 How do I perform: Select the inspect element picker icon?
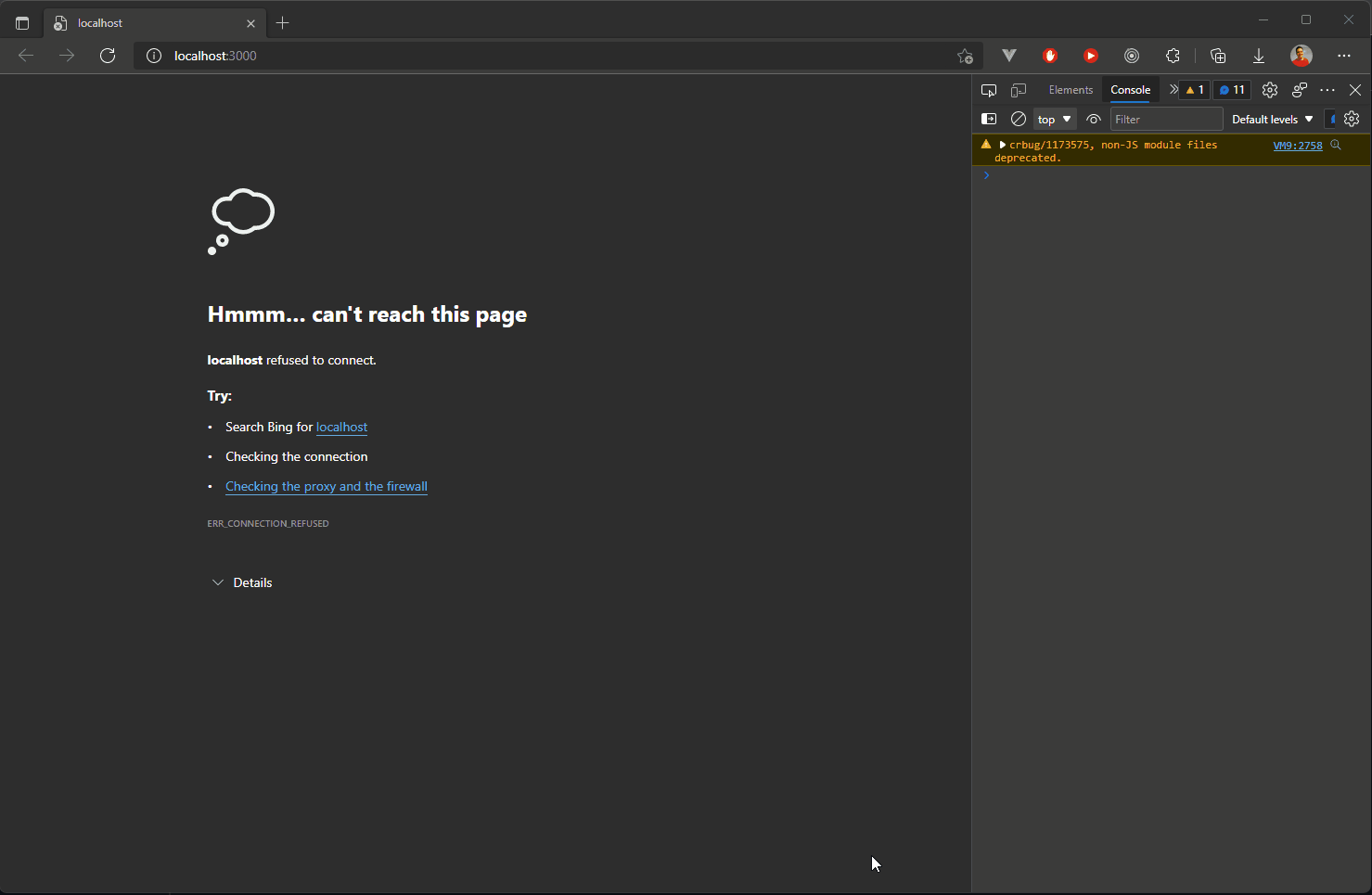989,90
